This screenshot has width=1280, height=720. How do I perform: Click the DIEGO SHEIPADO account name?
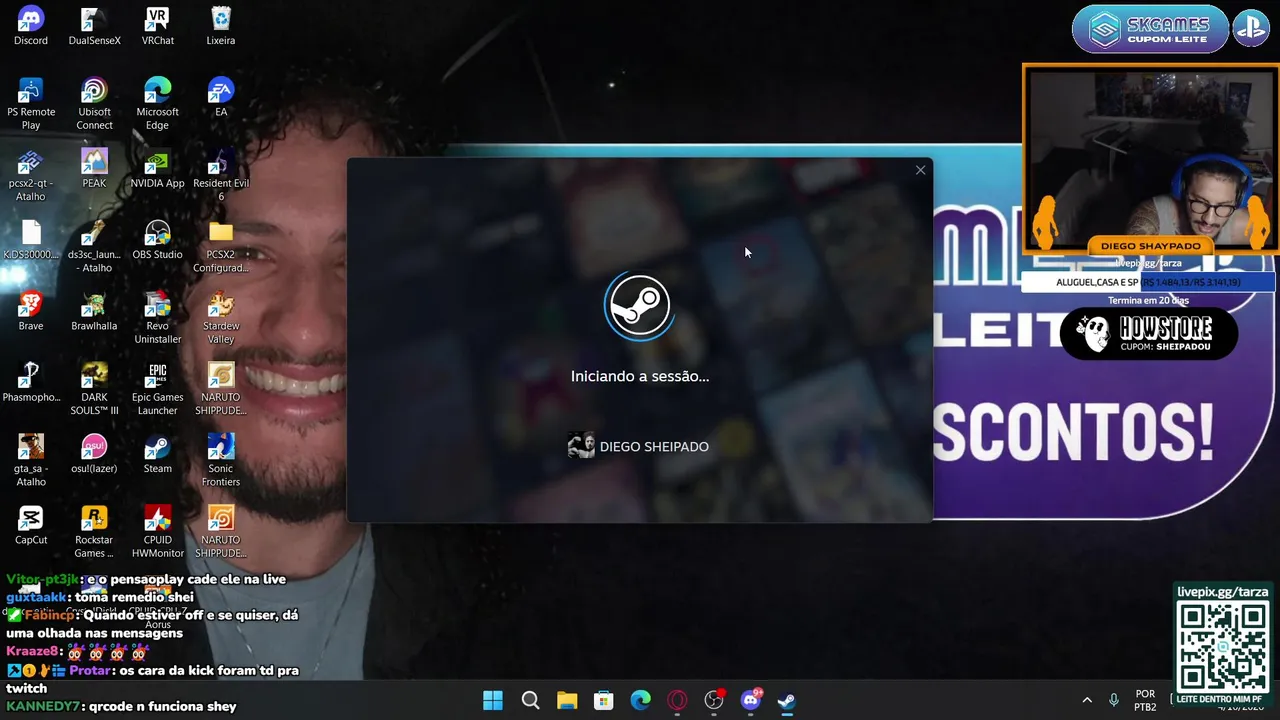(654, 446)
